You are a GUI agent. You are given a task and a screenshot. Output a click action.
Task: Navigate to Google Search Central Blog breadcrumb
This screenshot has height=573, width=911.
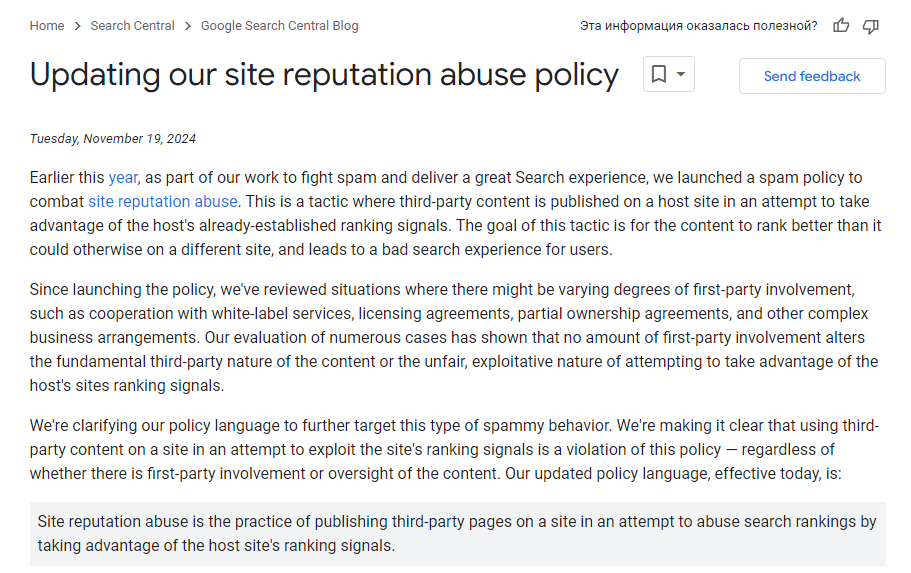point(279,26)
